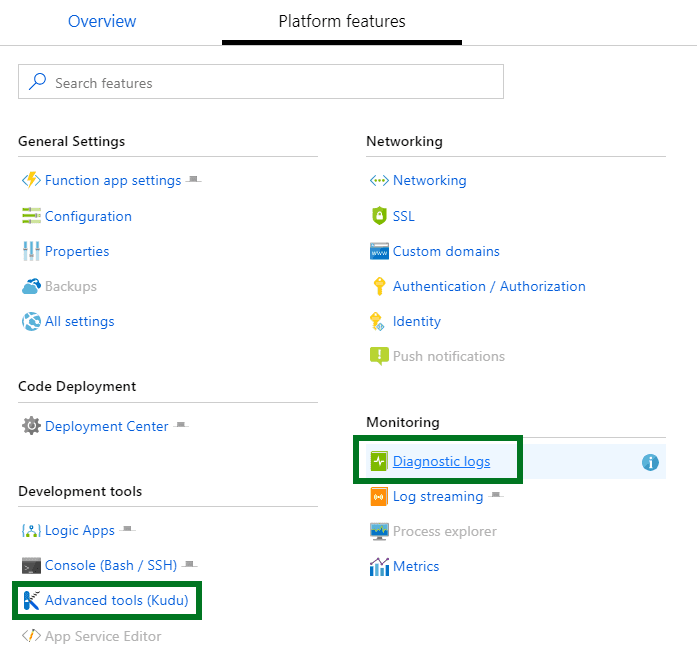Pin Log streaming to dashboard
The width and height of the screenshot is (697, 645).
[x=496, y=495]
